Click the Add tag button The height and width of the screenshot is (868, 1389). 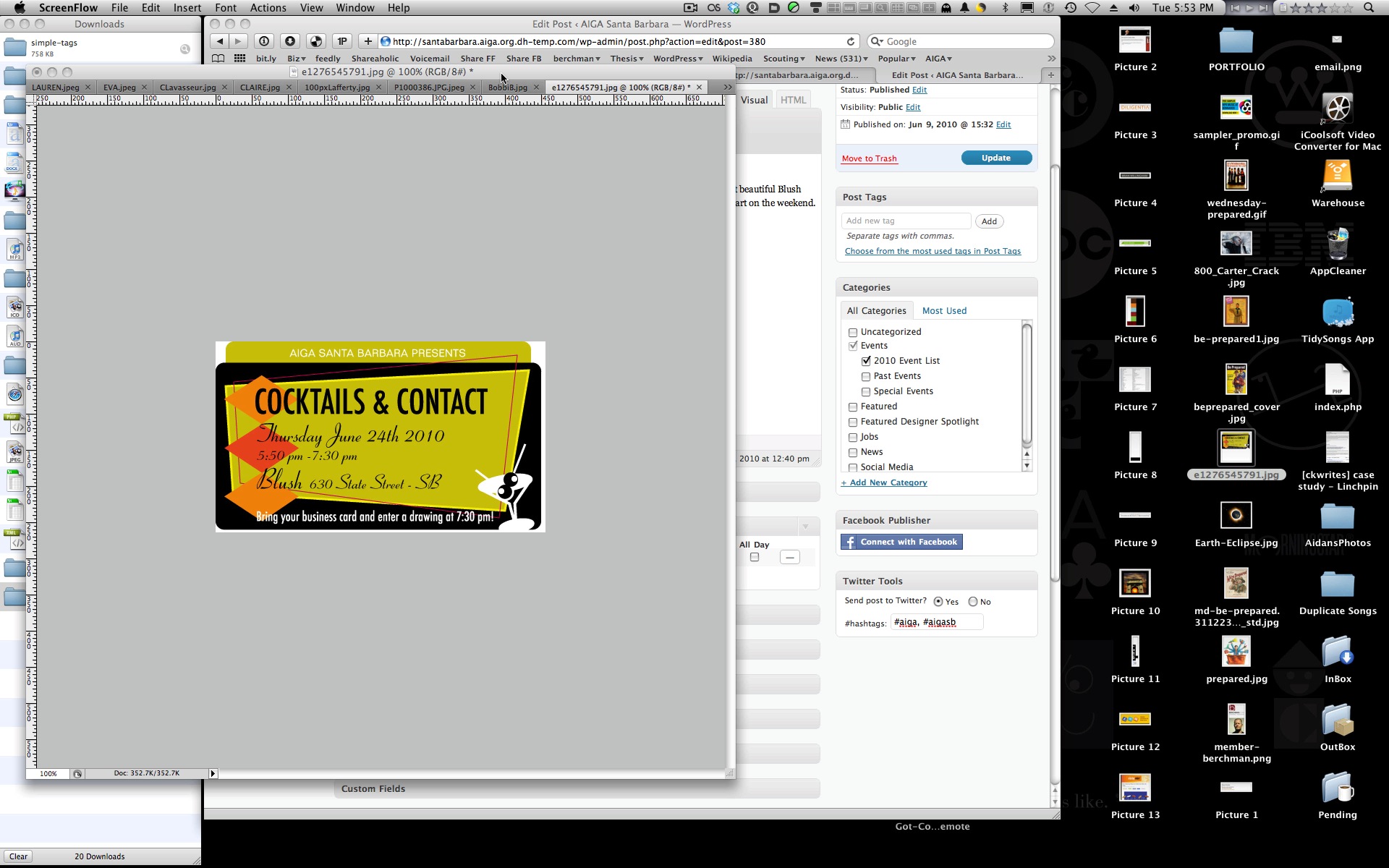(x=989, y=221)
